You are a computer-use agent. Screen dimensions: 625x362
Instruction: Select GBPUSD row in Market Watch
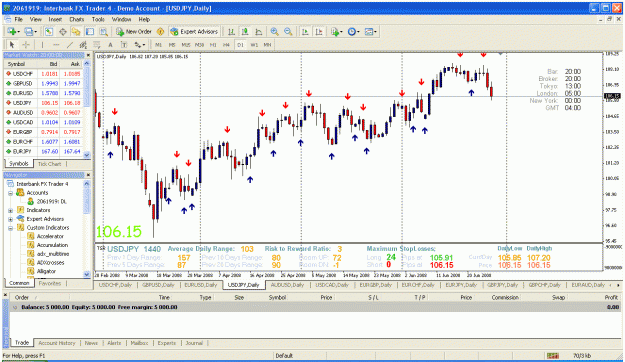tap(43, 83)
